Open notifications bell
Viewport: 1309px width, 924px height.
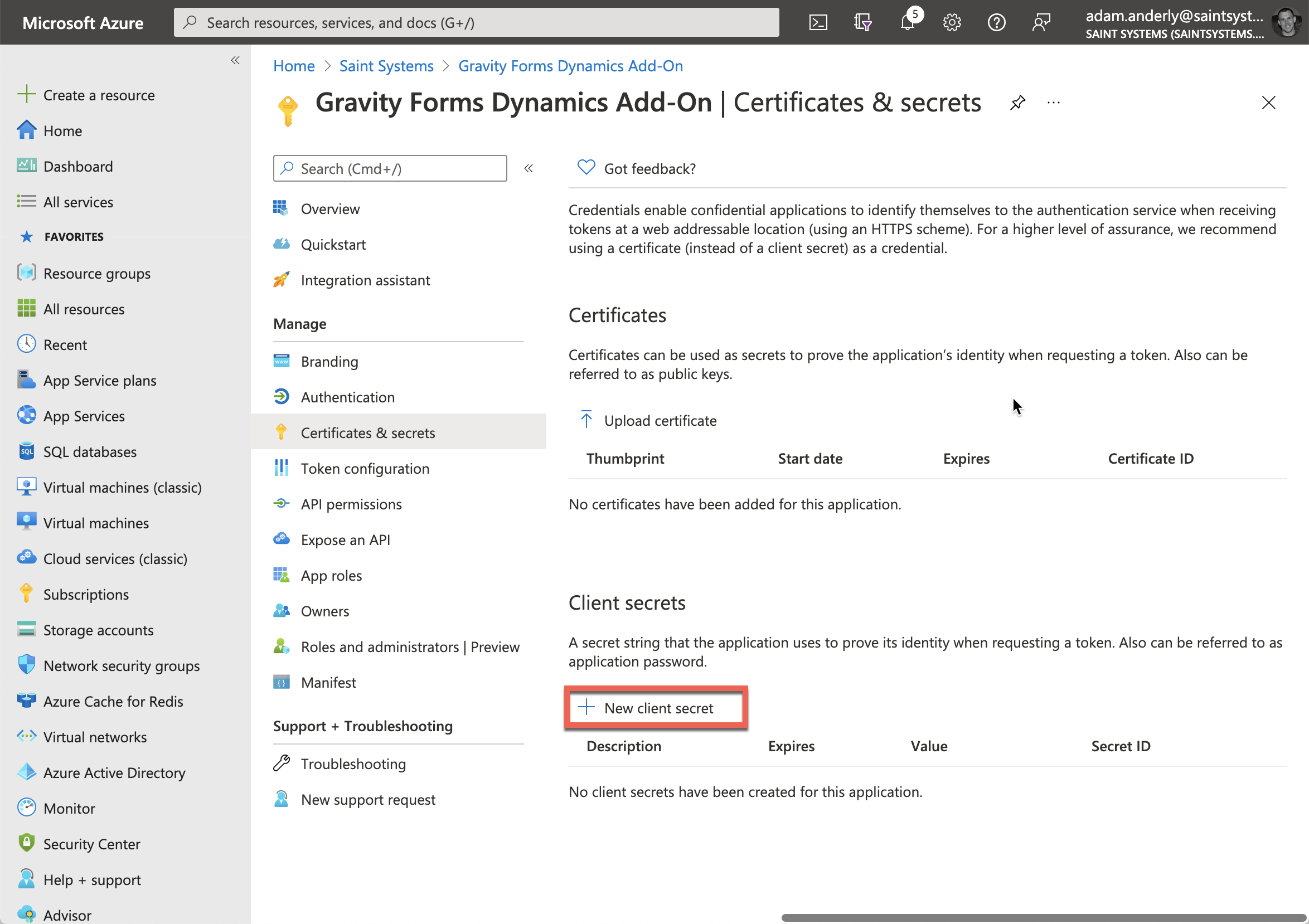pos(908,23)
